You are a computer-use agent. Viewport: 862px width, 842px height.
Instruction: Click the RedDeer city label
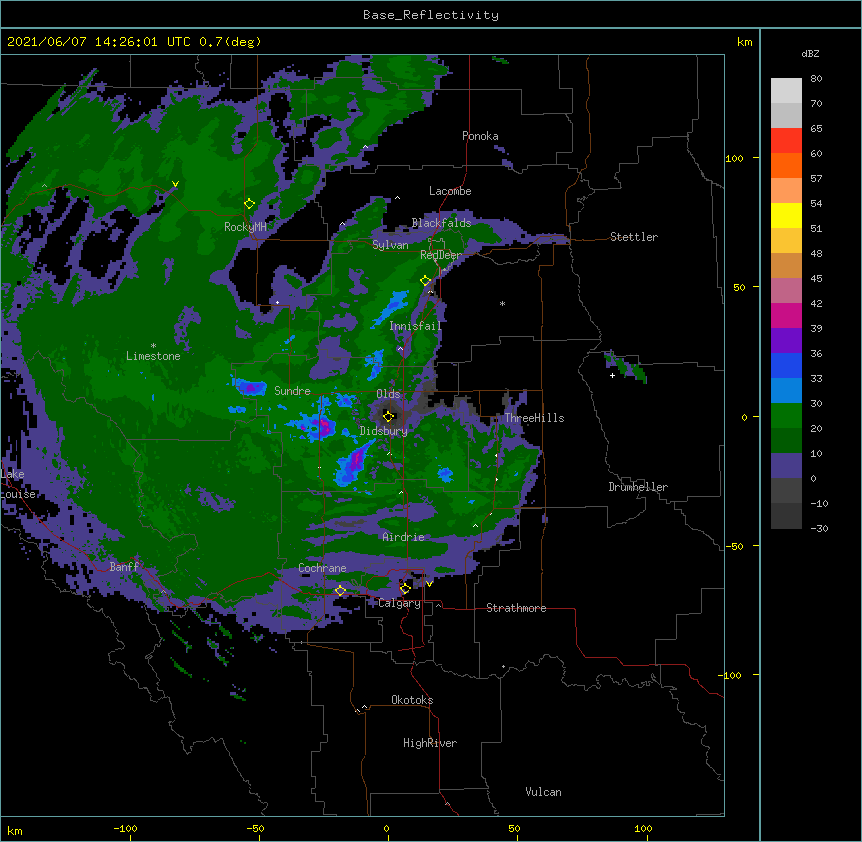coord(440,255)
